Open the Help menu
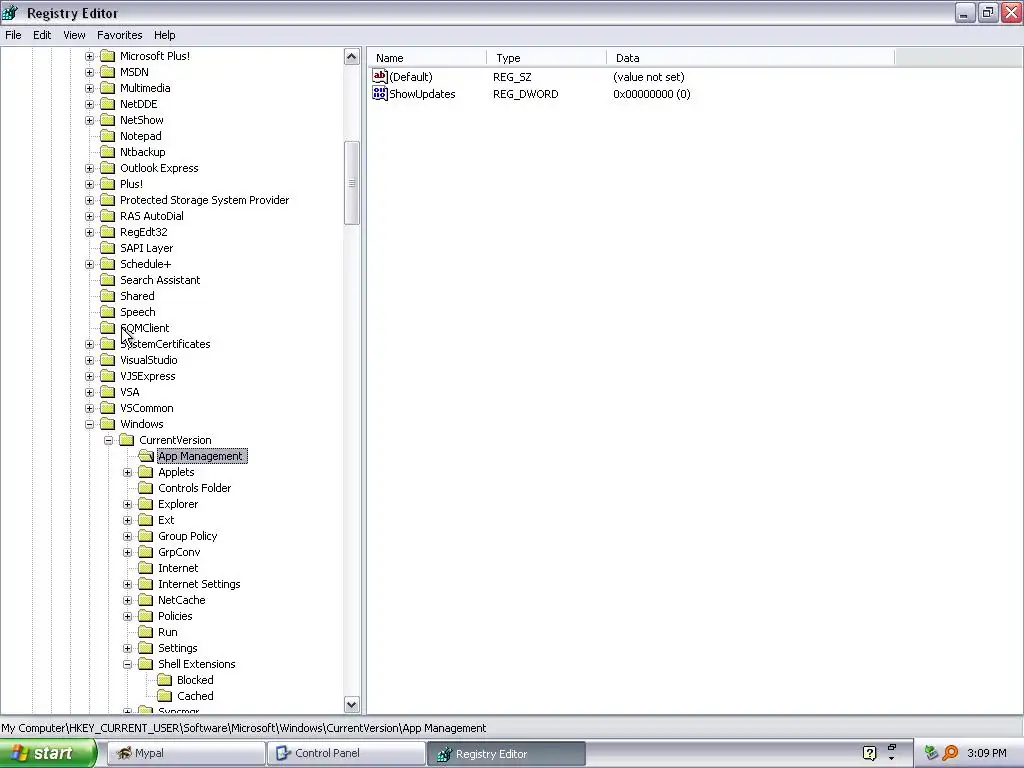Viewport: 1024px width, 768px height. point(165,35)
